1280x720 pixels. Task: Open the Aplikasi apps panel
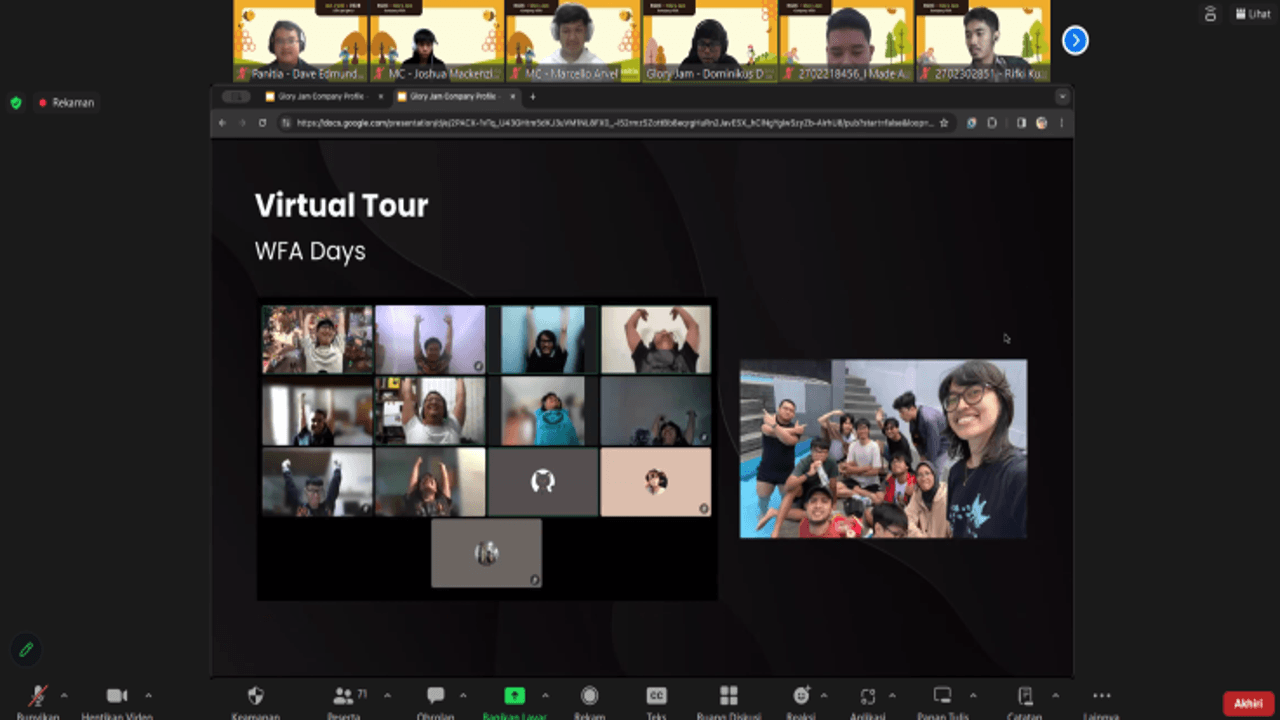[x=867, y=702]
